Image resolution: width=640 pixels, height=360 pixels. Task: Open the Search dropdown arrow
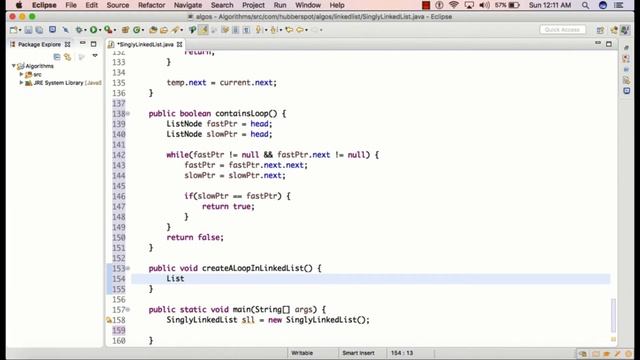tap(182, 30)
